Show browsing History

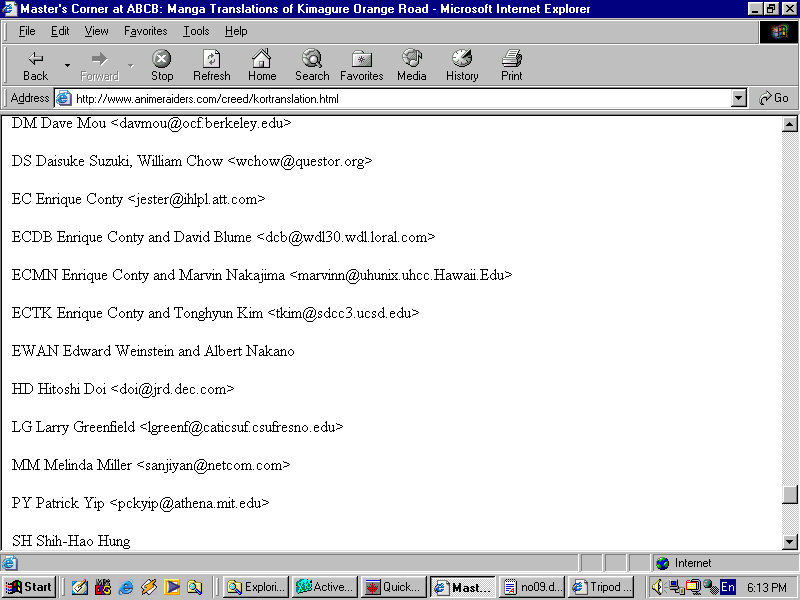[462, 65]
